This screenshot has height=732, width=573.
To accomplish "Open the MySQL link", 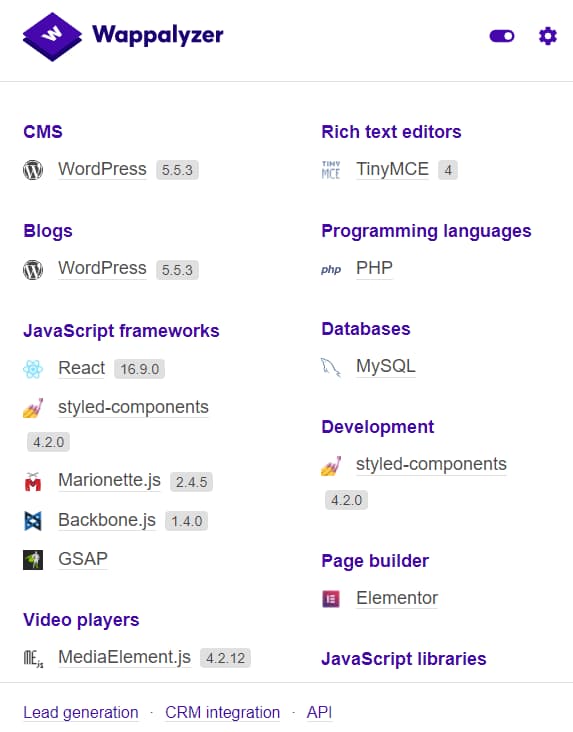I will click(386, 366).
